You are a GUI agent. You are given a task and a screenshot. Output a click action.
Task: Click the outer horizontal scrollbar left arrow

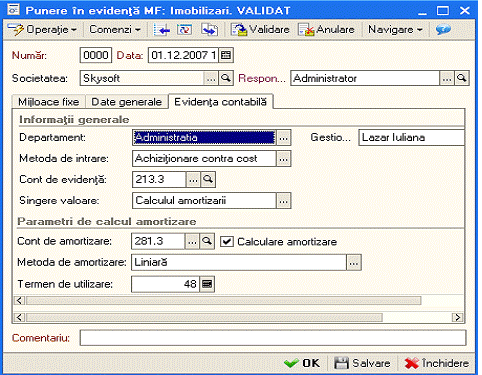(20, 317)
